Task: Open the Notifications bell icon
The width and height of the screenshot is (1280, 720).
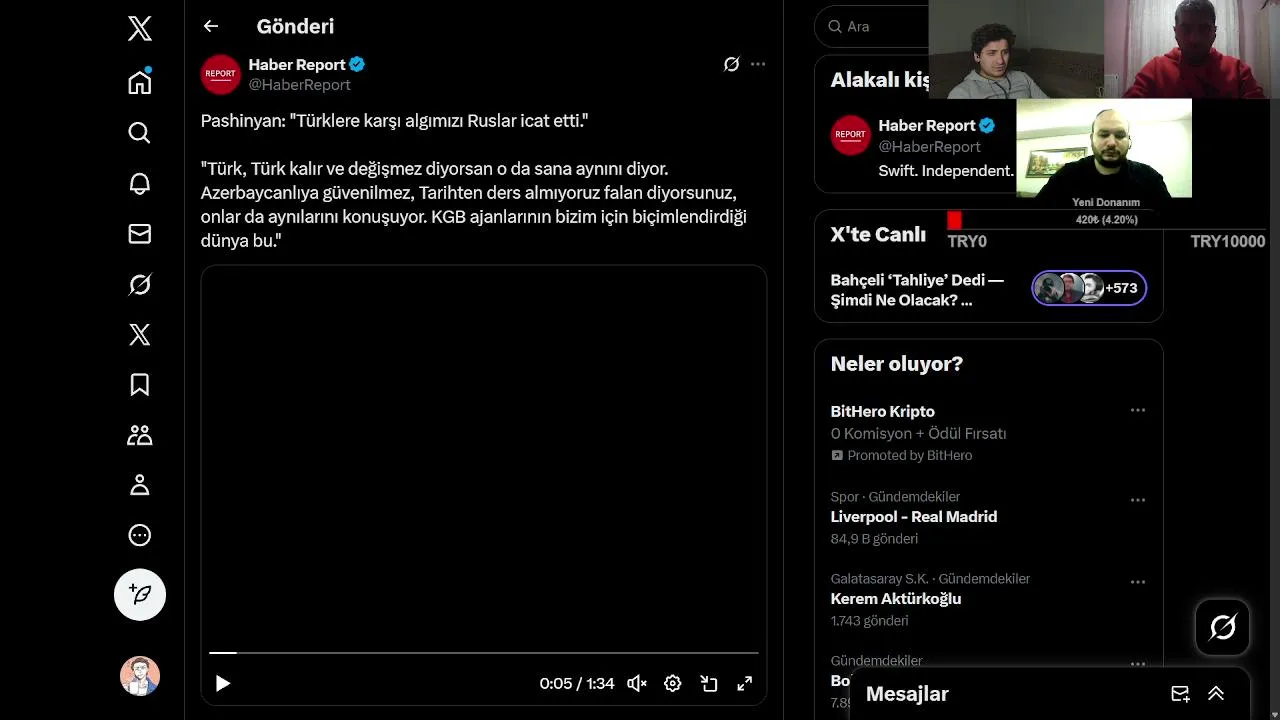Action: tap(140, 183)
